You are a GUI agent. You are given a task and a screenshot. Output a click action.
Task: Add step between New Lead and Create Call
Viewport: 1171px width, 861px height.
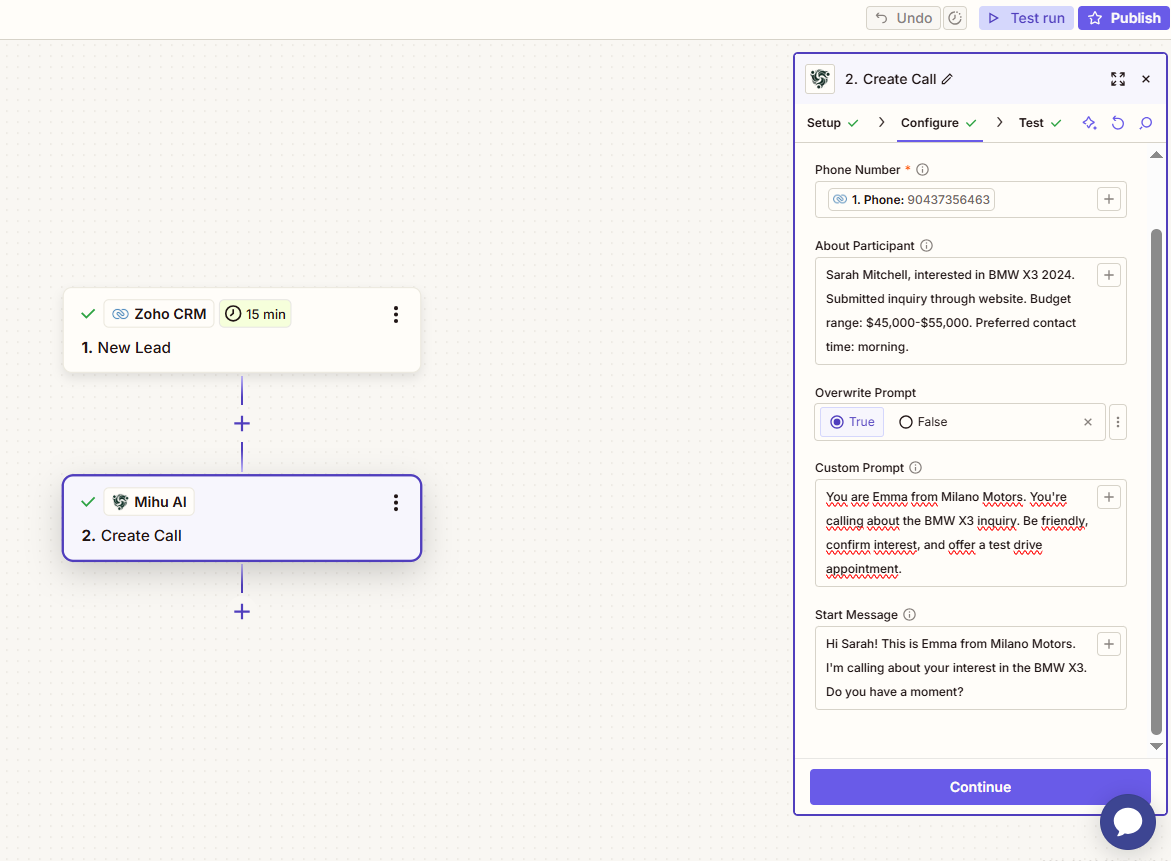pyautogui.click(x=242, y=423)
